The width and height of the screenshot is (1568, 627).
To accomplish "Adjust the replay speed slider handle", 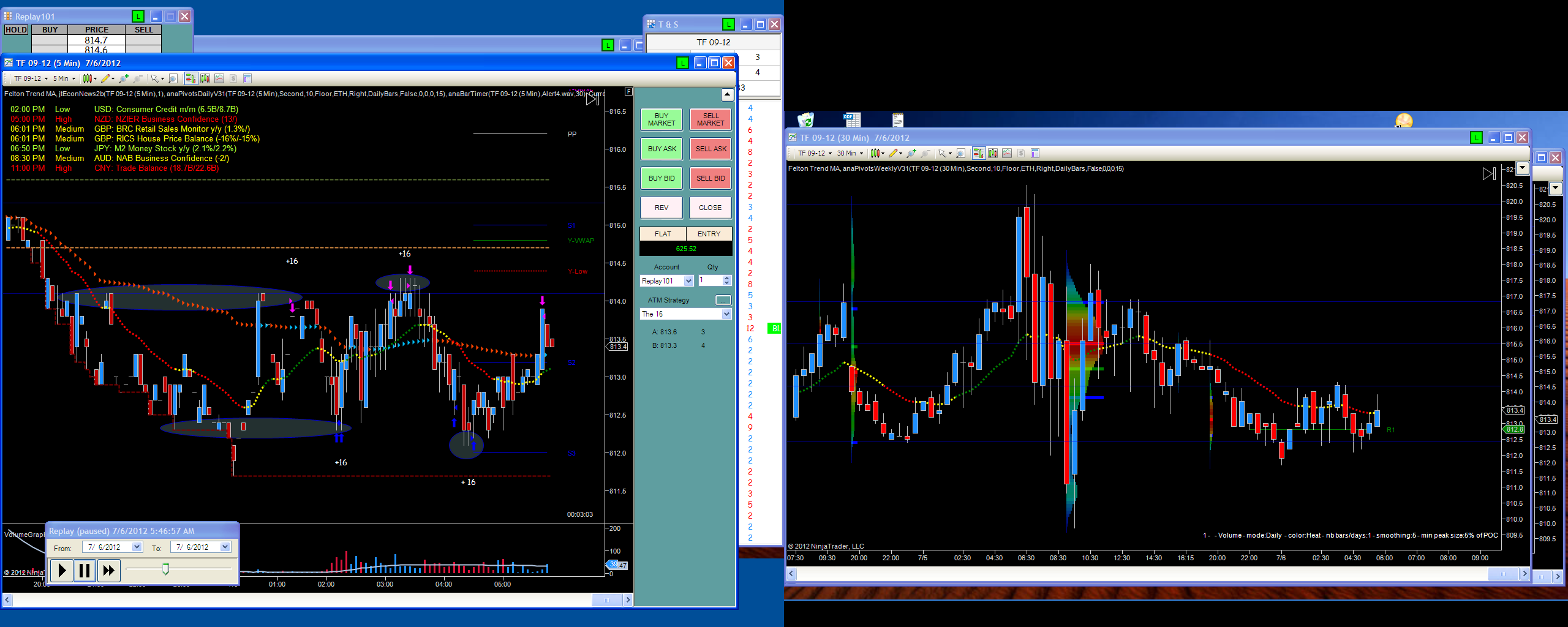I will (x=165, y=569).
